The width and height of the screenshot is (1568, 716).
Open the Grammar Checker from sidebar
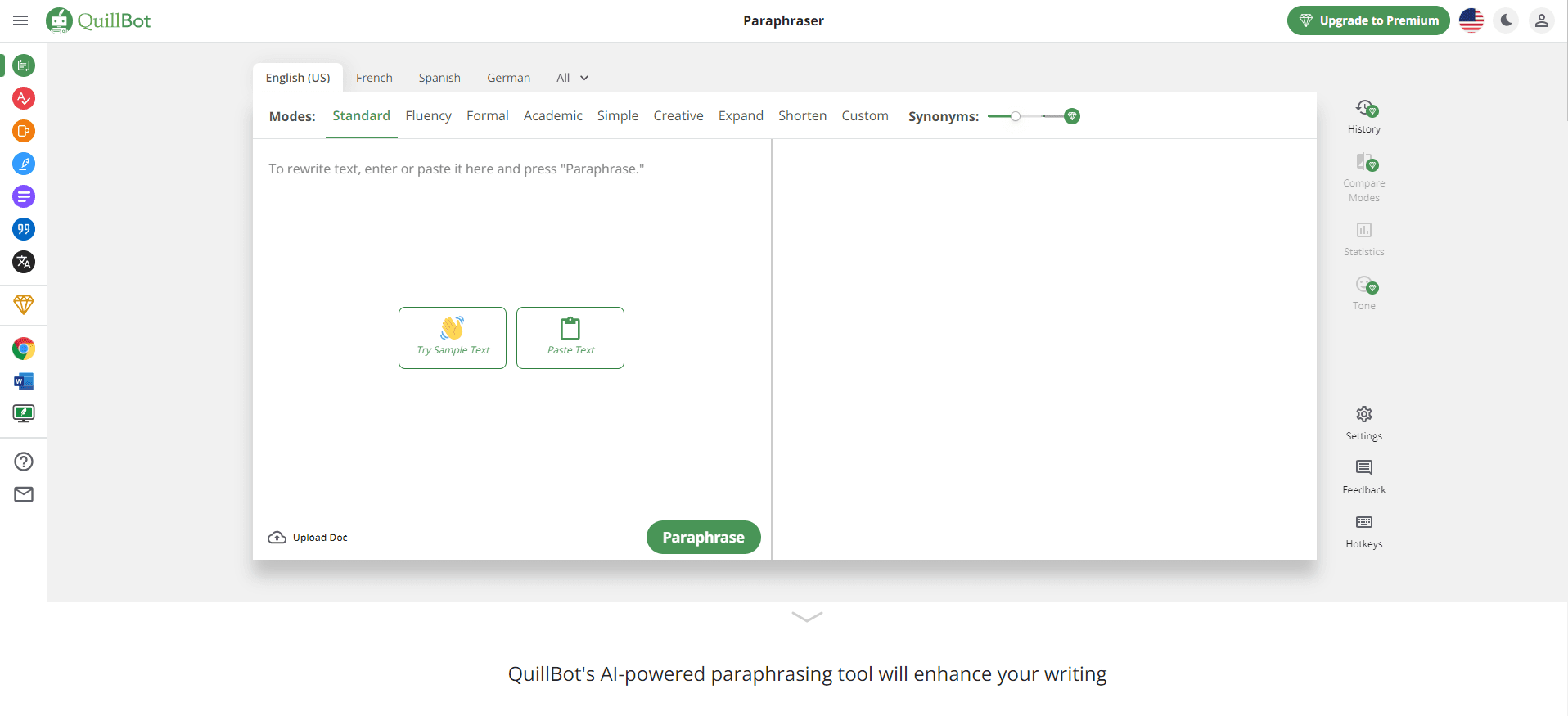click(x=24, y=98)
